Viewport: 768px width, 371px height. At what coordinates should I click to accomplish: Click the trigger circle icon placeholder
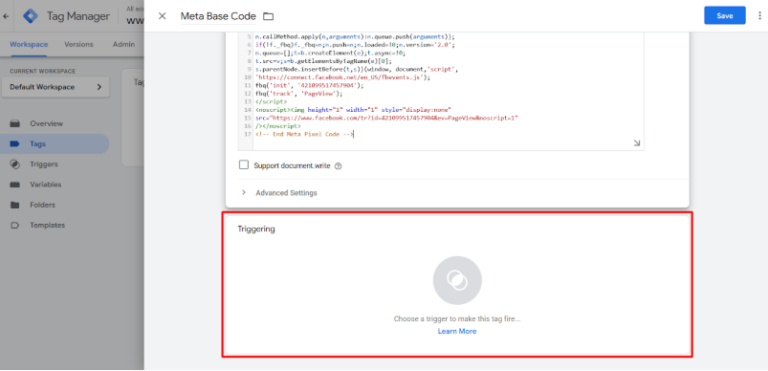coord(457,280)
